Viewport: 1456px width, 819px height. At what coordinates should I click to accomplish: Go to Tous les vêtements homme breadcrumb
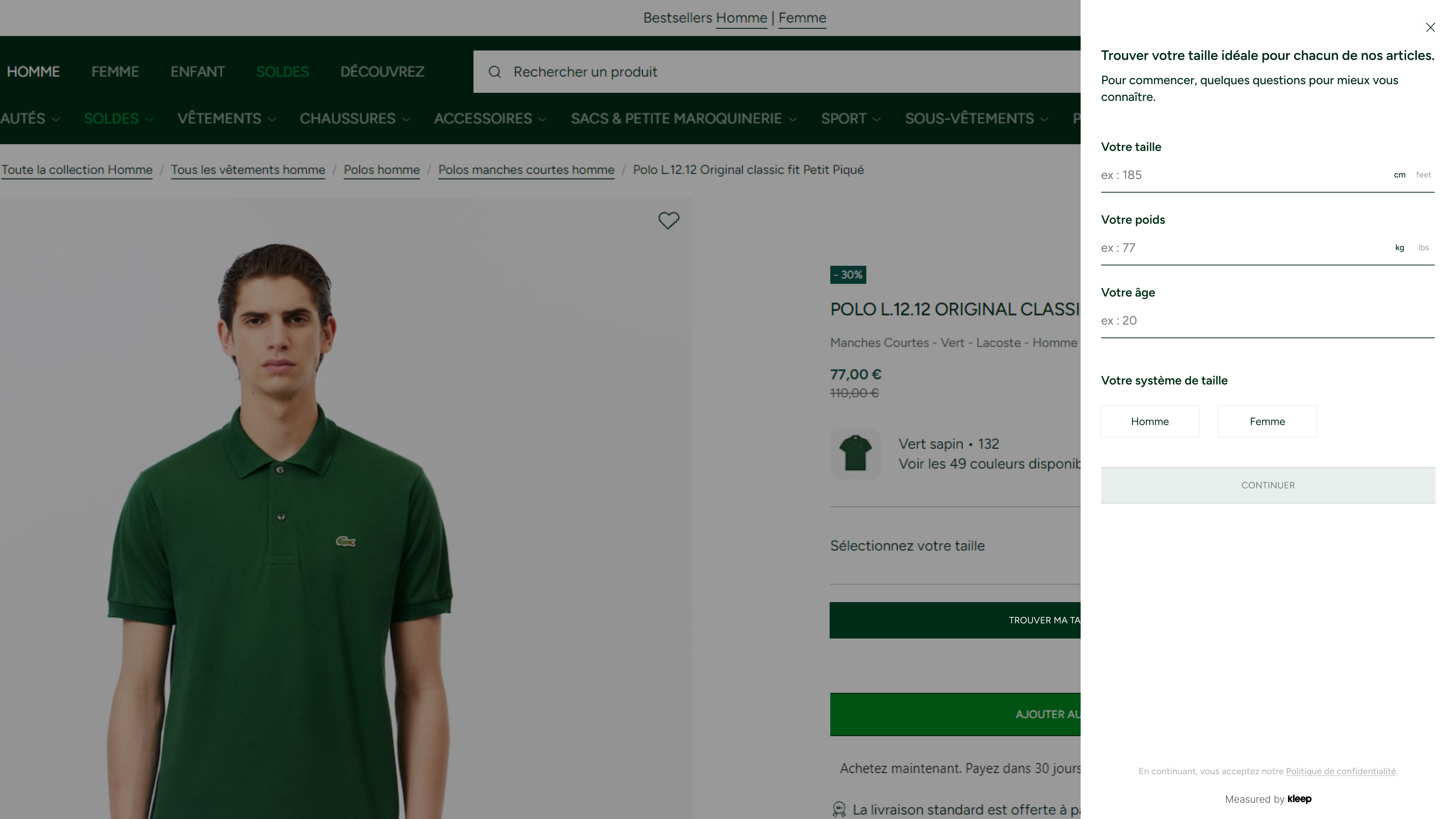pos(248,169)
